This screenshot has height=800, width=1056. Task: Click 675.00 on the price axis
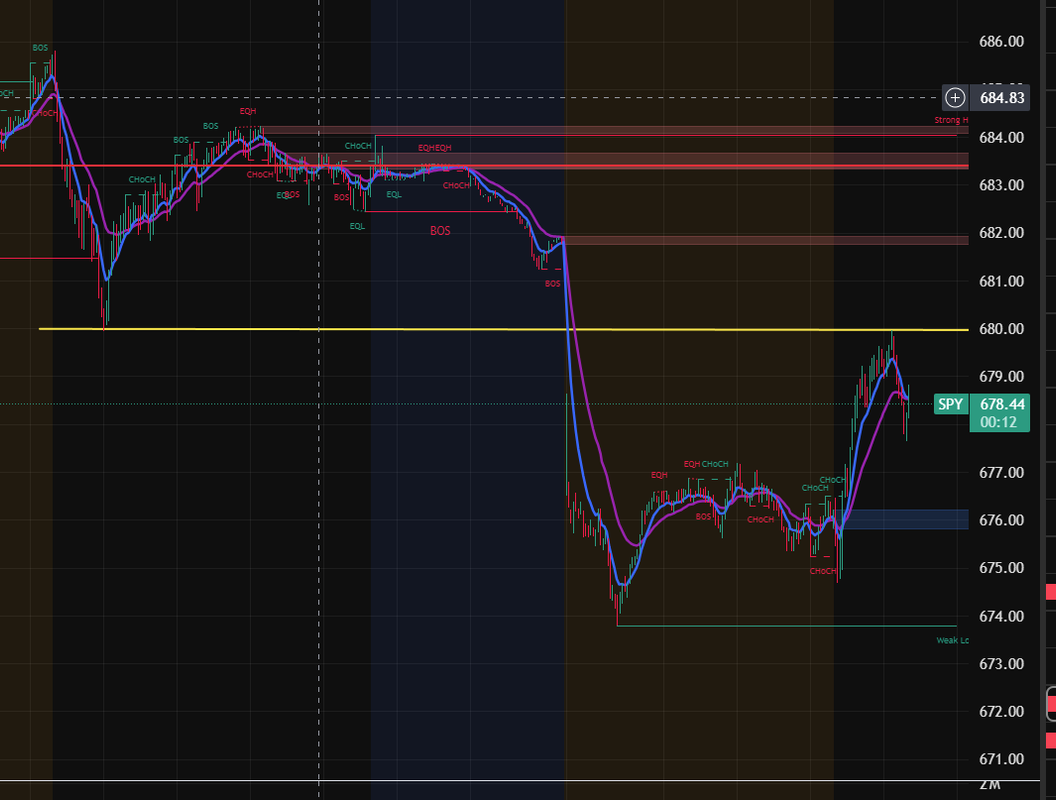point(1001,568)
